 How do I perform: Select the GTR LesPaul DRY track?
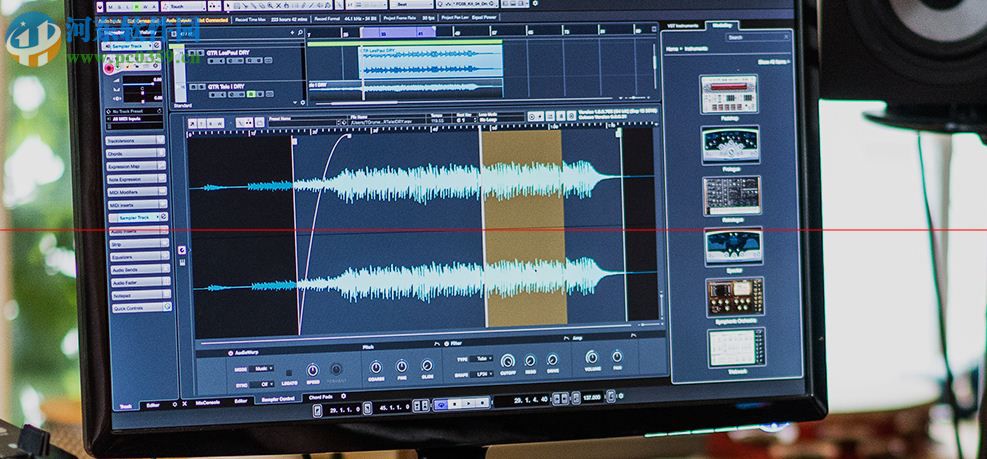228,53
